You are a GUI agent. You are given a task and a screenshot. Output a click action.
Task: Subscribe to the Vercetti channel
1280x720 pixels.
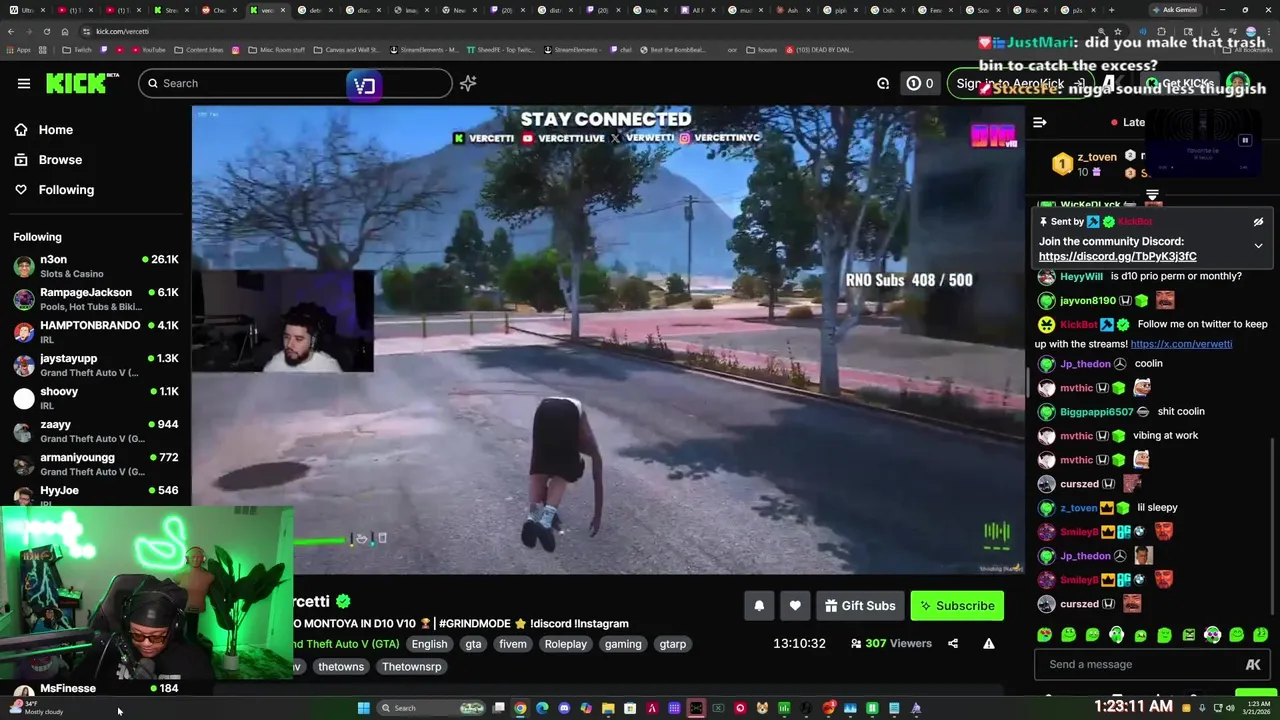(x=957, y=606)
